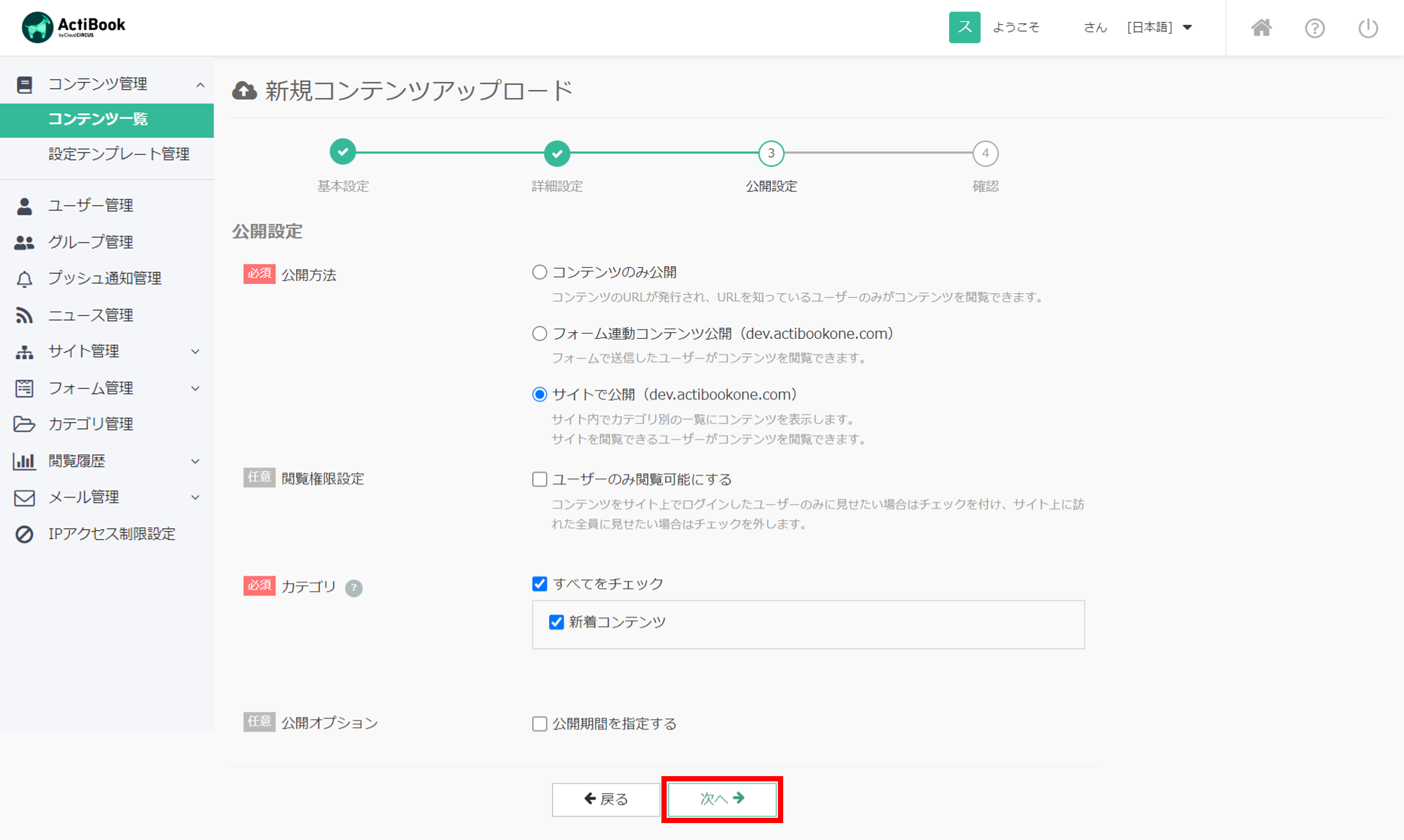Click the ユーザー管理 person icon

tap(24, 206)
